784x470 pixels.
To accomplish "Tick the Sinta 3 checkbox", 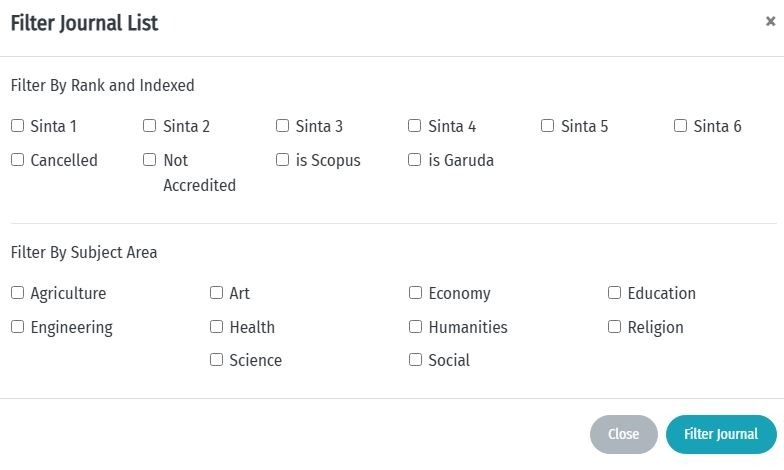I will [x=282, y=126].
